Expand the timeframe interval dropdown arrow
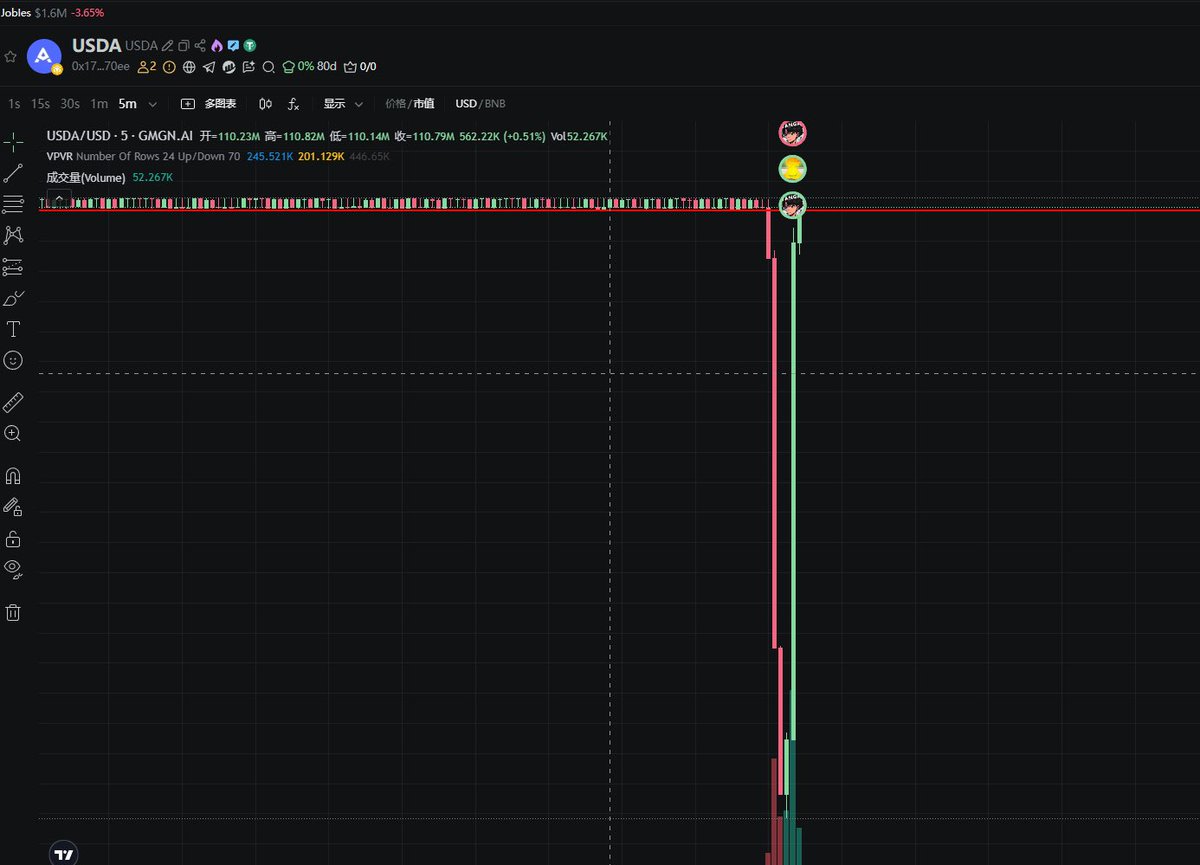Screen dimensions: 1200x865 click(152, 104)
